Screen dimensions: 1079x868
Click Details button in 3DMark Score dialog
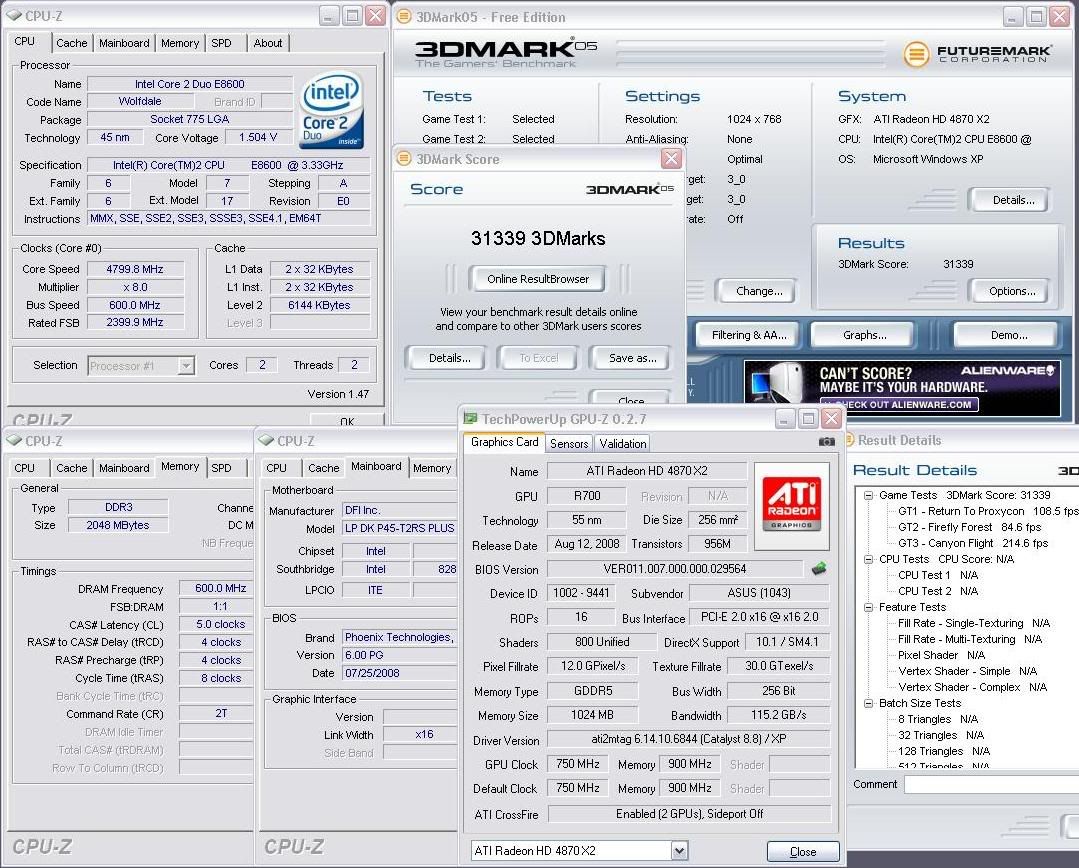[x=449, y=358]
